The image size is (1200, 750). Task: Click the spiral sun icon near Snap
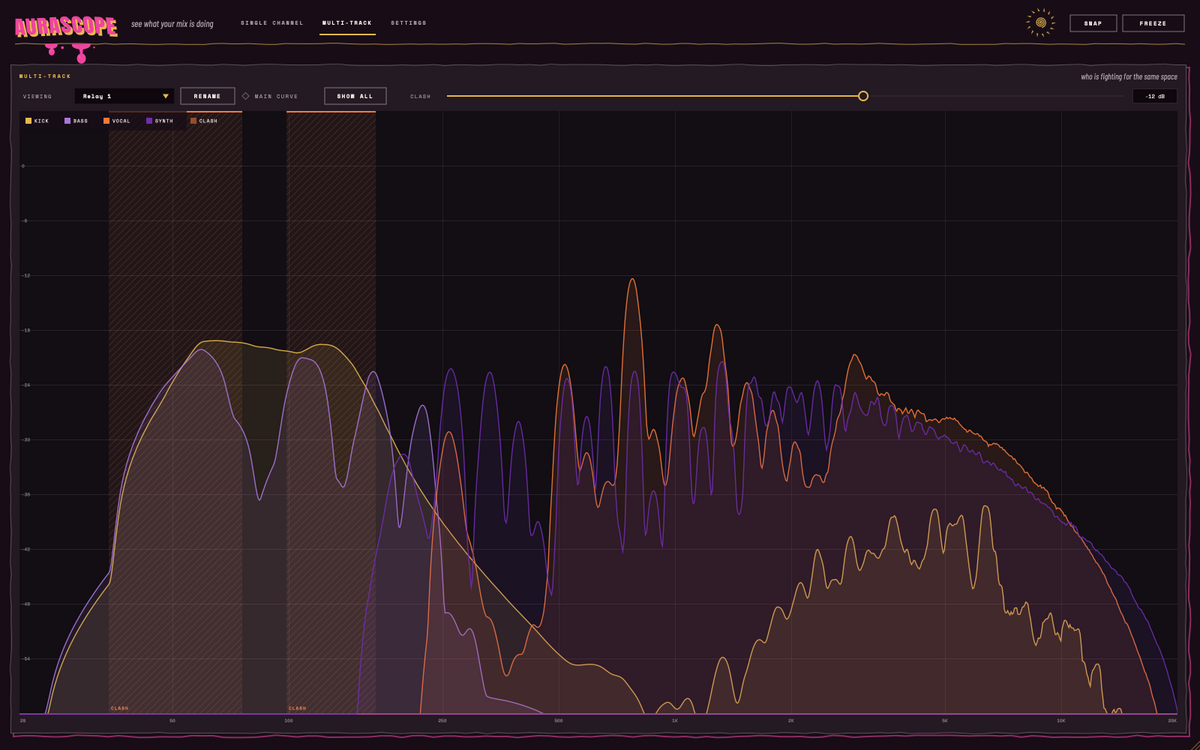(x=1041, y=22)
